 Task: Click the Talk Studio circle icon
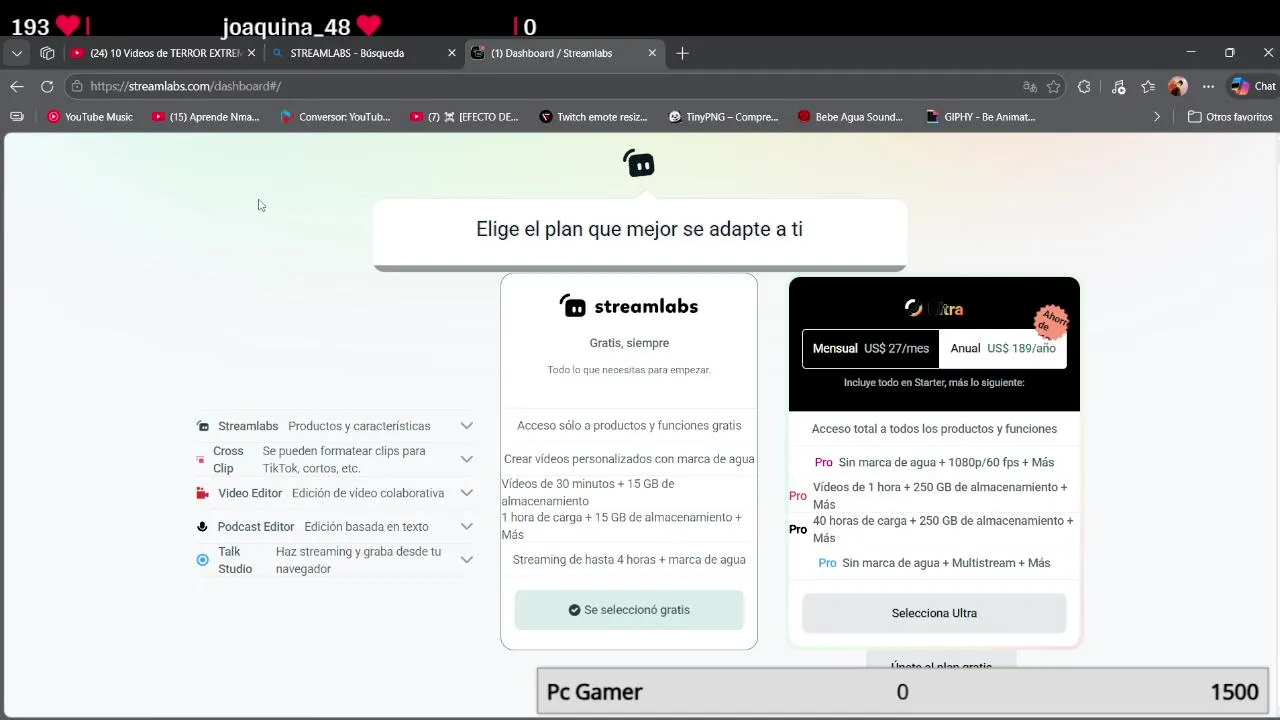203,560
